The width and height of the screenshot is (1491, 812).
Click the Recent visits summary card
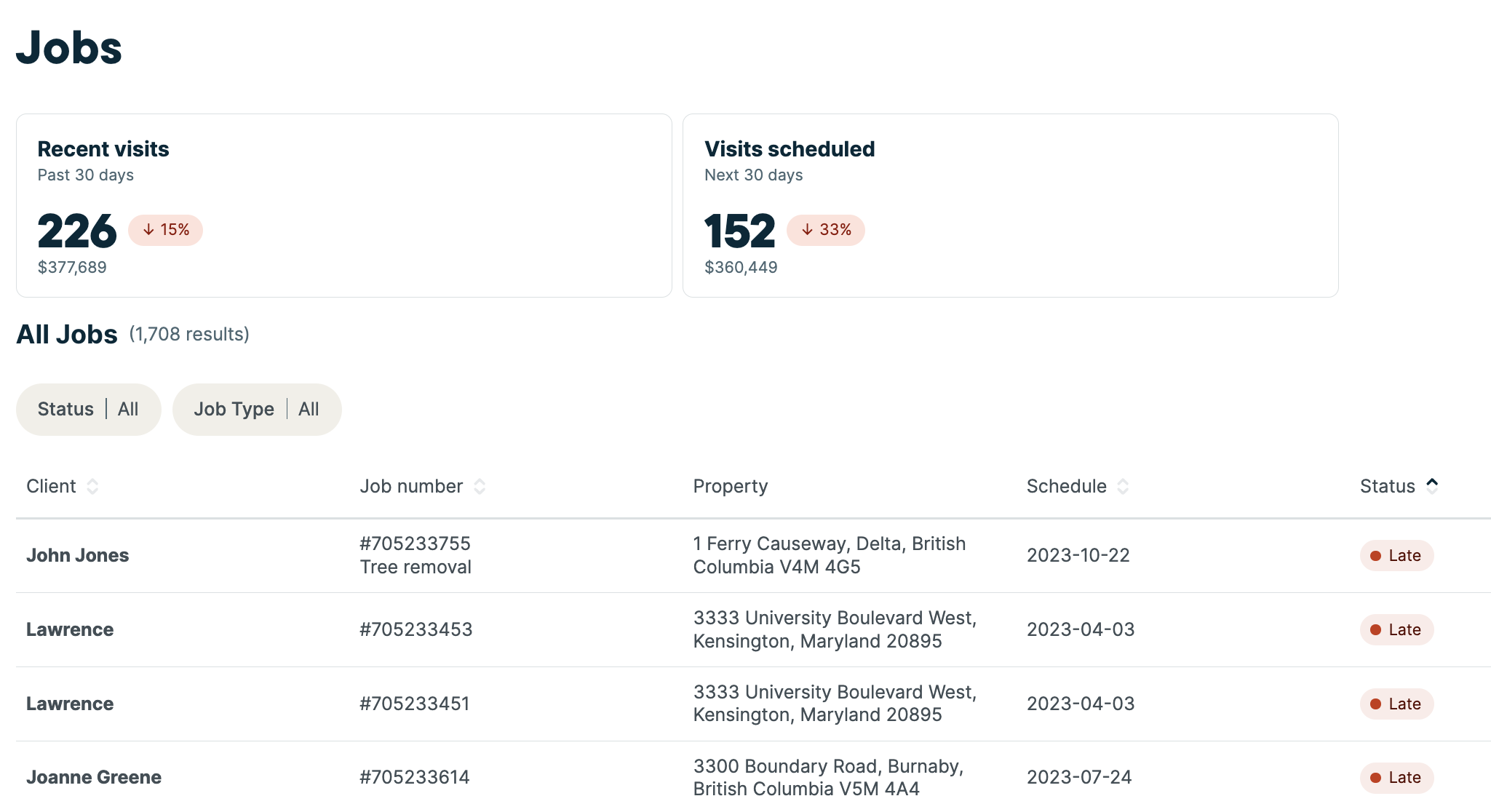(343, 204)
